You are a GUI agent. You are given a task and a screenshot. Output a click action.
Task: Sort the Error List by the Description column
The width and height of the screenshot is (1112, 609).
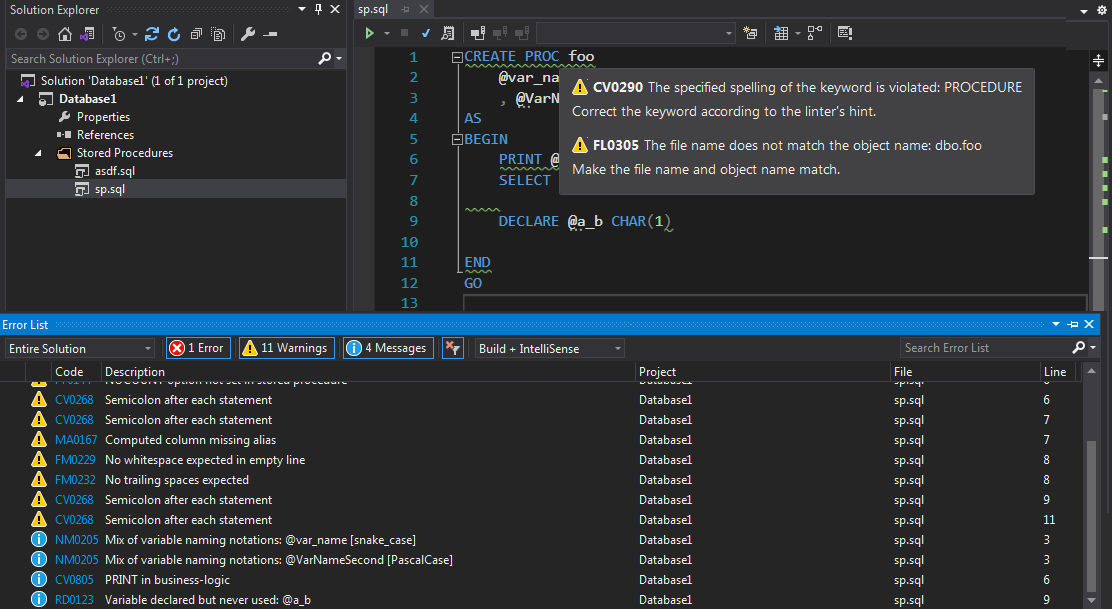135,371
